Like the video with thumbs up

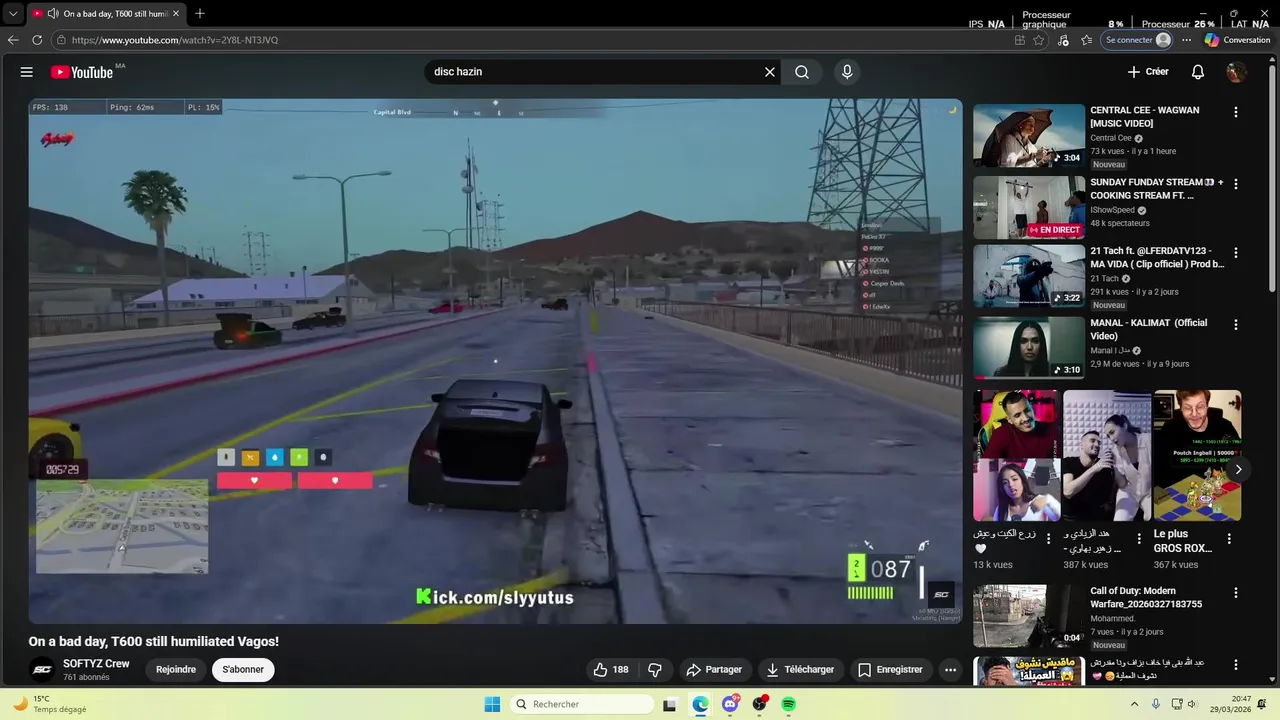coord(611,670)
